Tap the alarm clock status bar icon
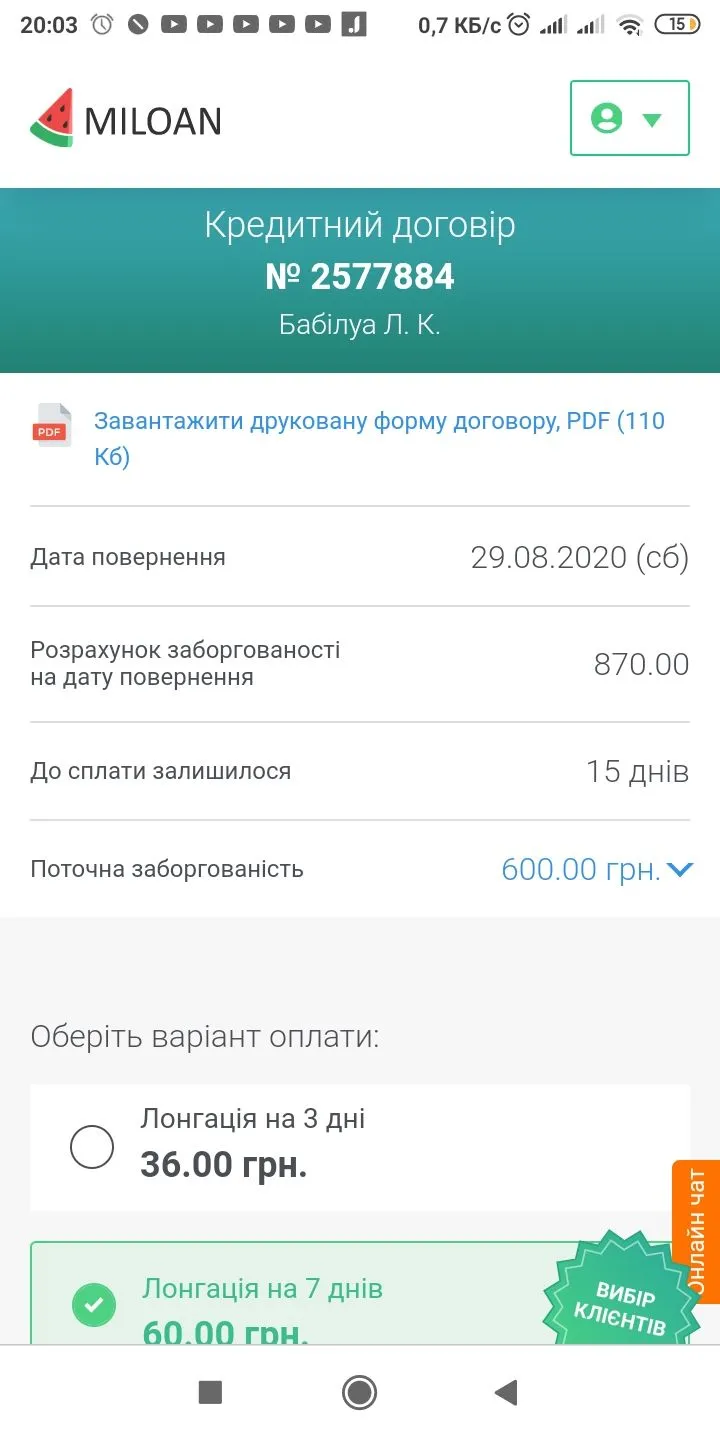This screenshot has width=720, height=1440. tap(102, 25)
